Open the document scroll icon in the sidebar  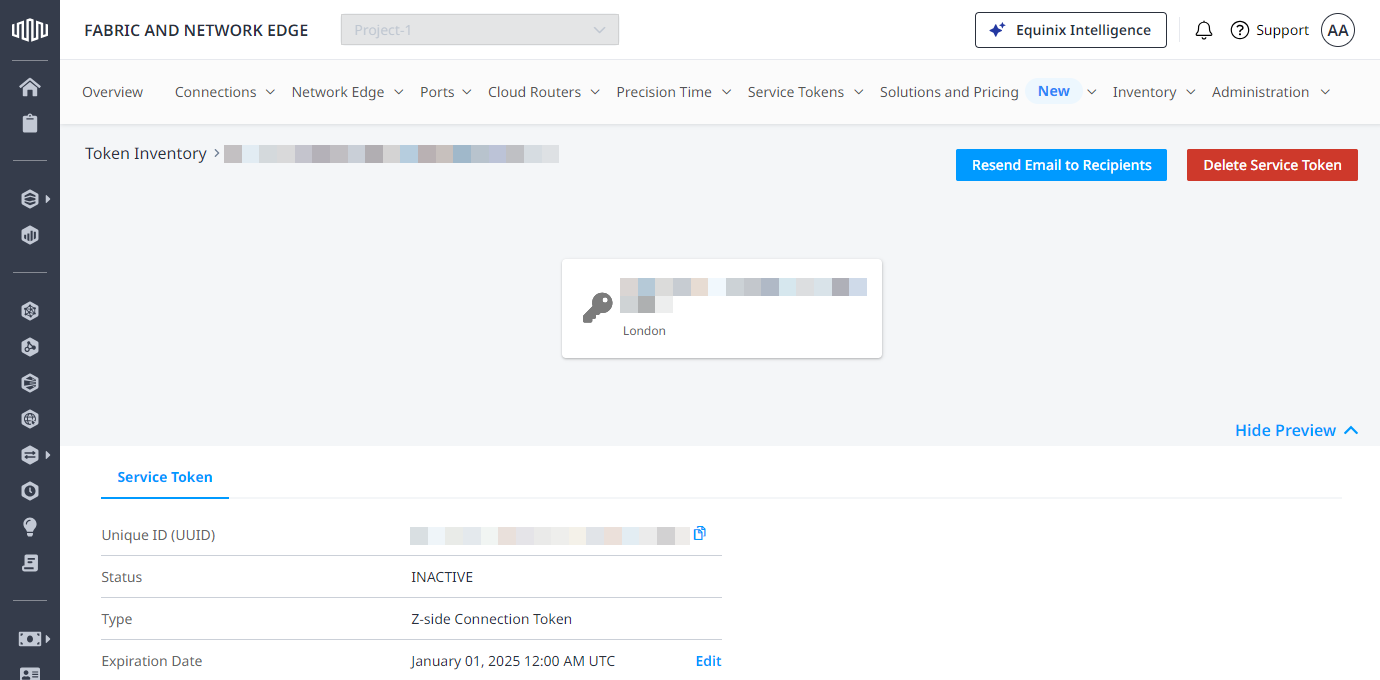click(30, 563)
